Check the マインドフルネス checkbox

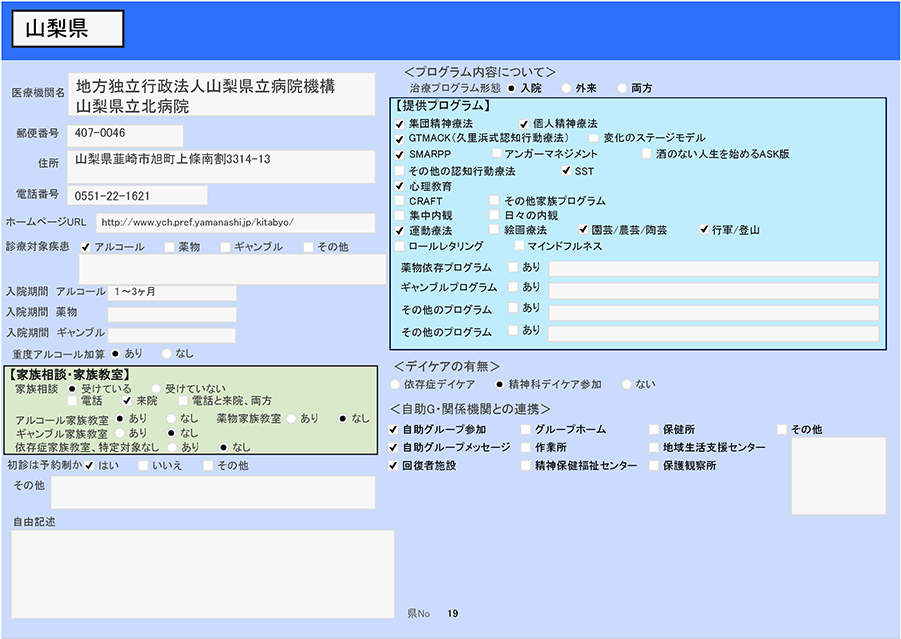(519, 246)
